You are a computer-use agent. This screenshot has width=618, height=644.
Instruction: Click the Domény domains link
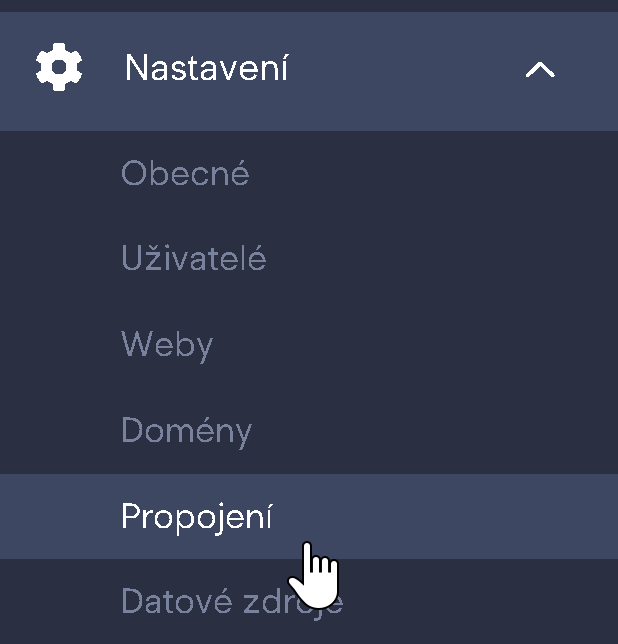tap(186, 430)
